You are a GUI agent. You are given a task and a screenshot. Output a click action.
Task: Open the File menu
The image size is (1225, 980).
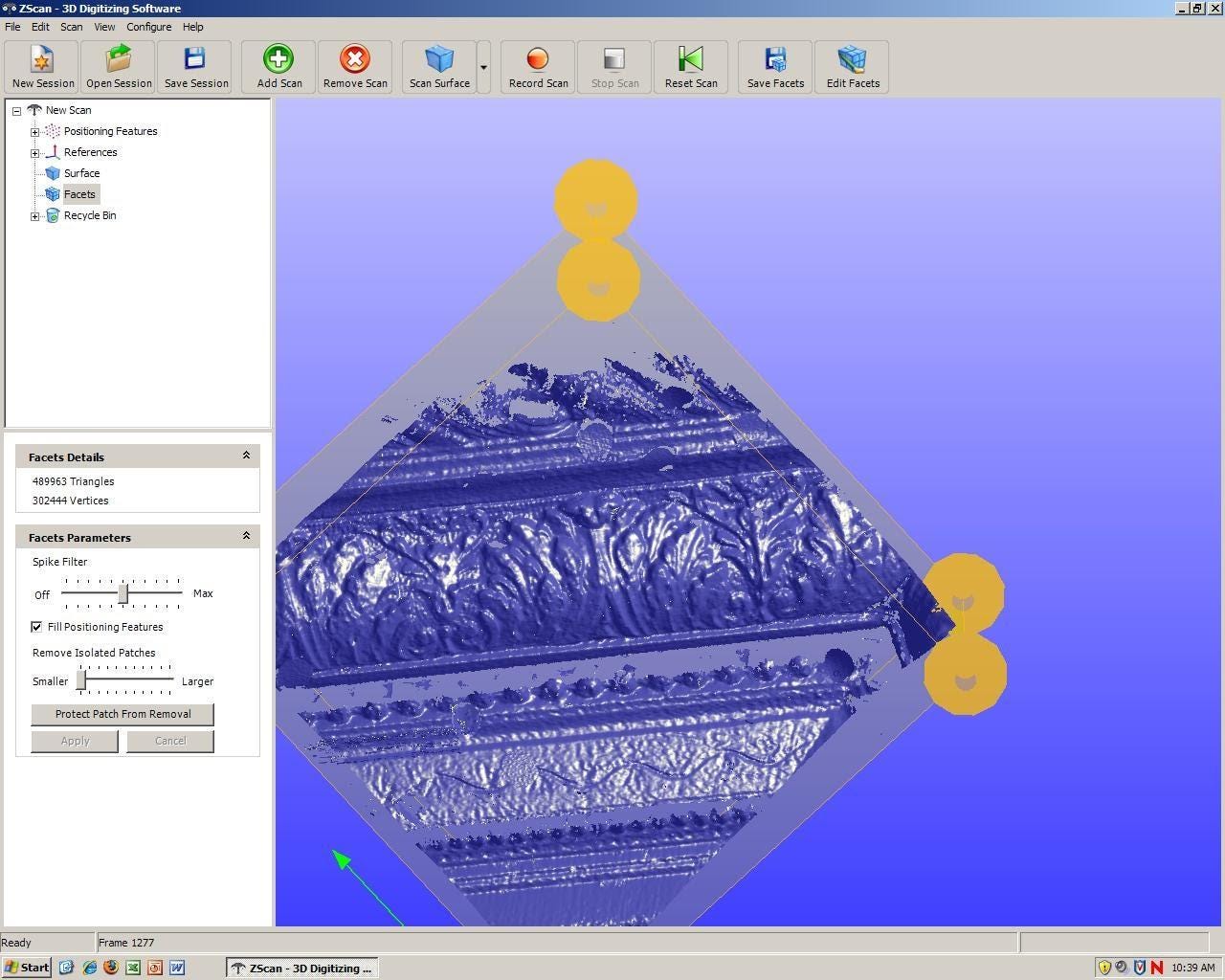click(x=12, y=27)
